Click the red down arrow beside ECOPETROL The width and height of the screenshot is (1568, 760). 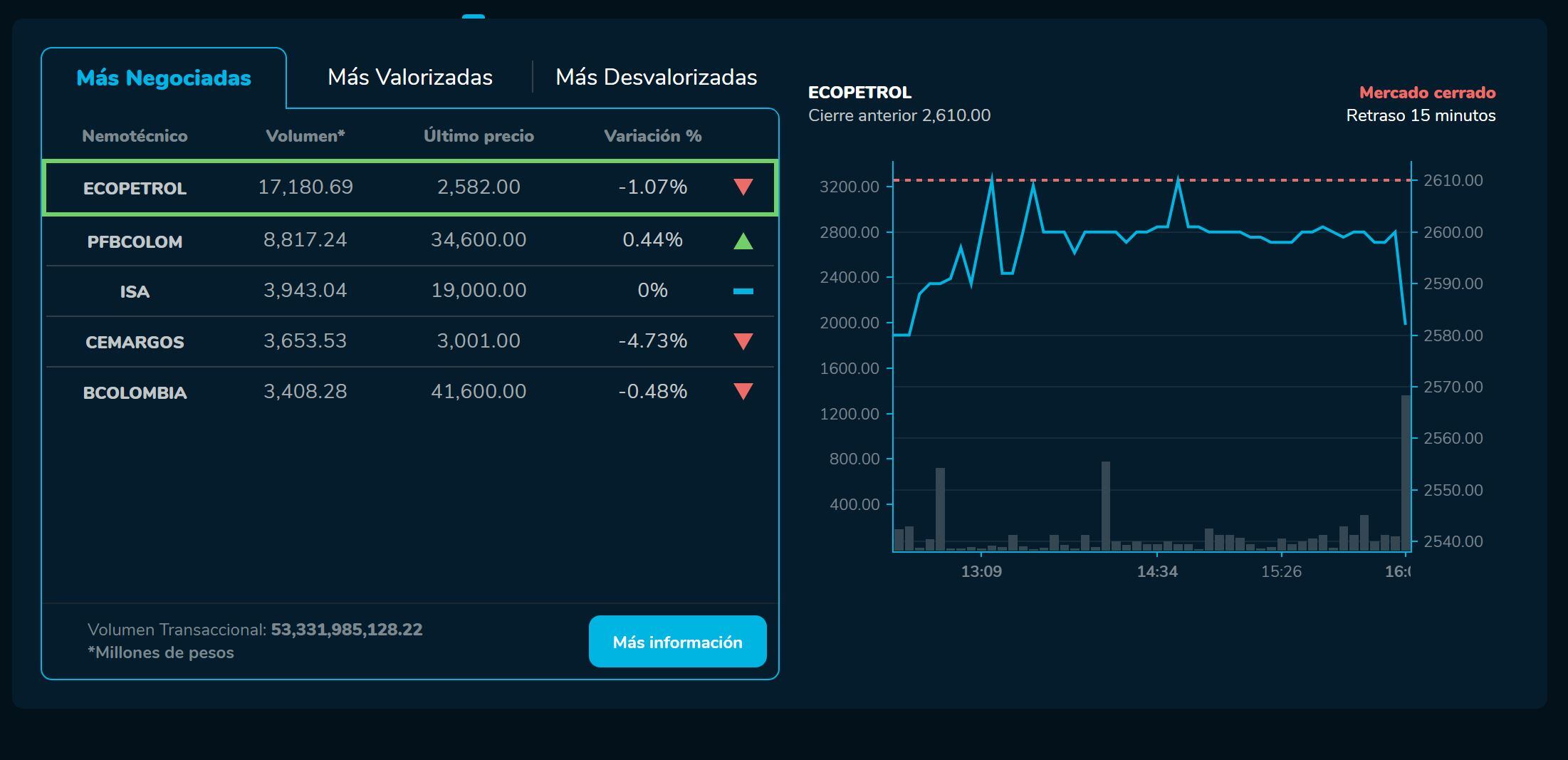click(x=742, y=187)
